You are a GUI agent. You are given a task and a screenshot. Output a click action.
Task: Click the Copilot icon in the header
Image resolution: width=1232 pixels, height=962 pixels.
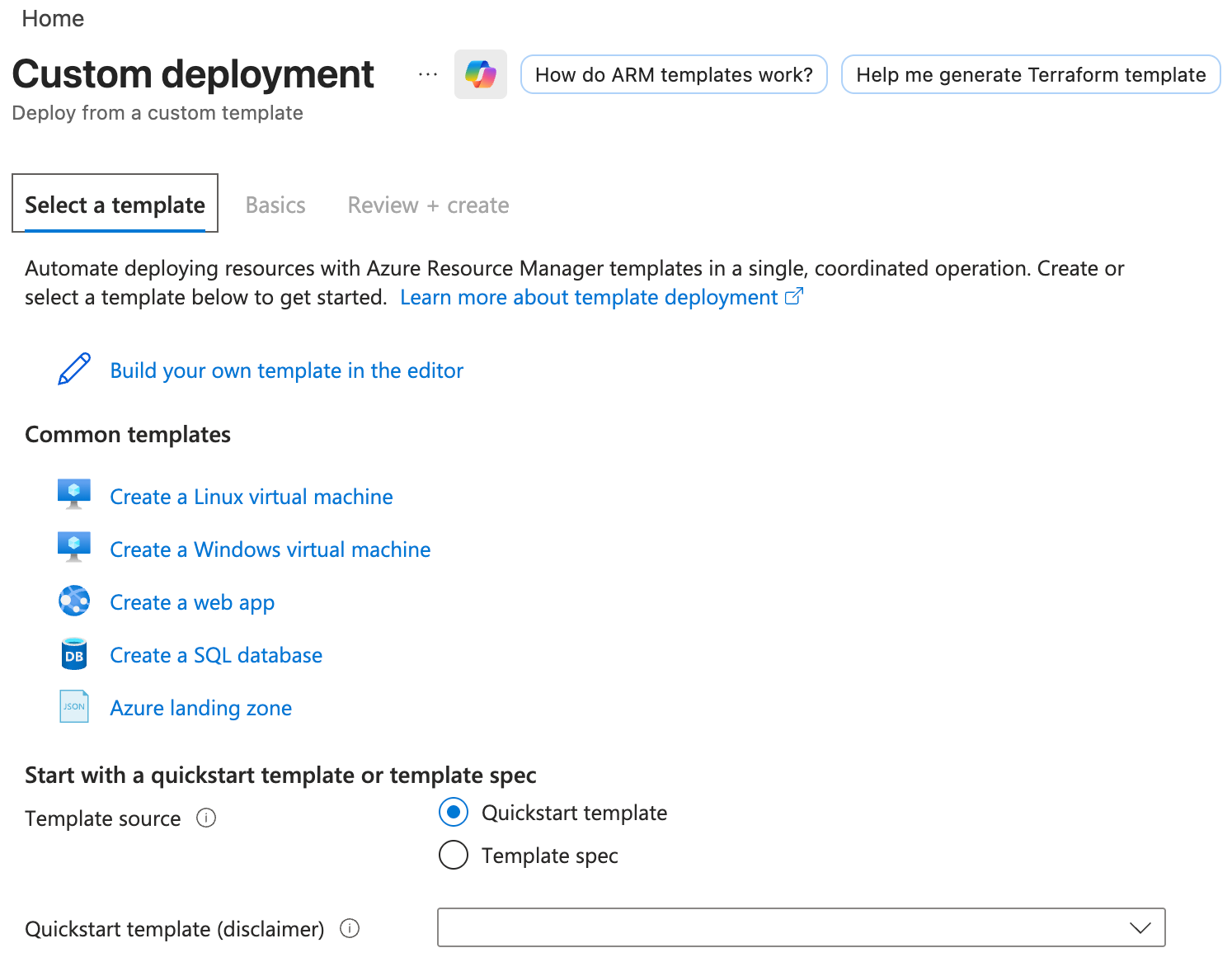480,74
